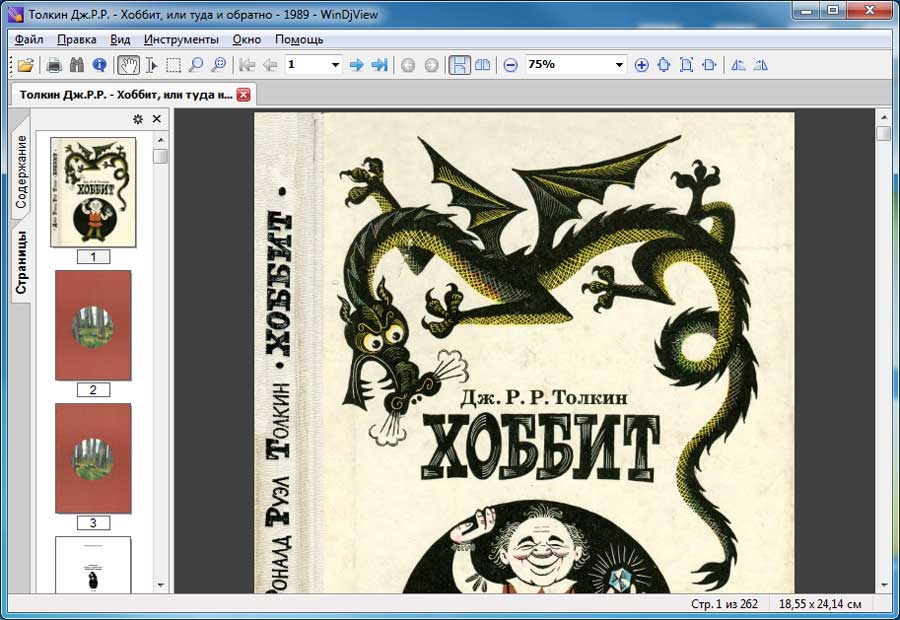Open the Окно menu

point(247,39)
